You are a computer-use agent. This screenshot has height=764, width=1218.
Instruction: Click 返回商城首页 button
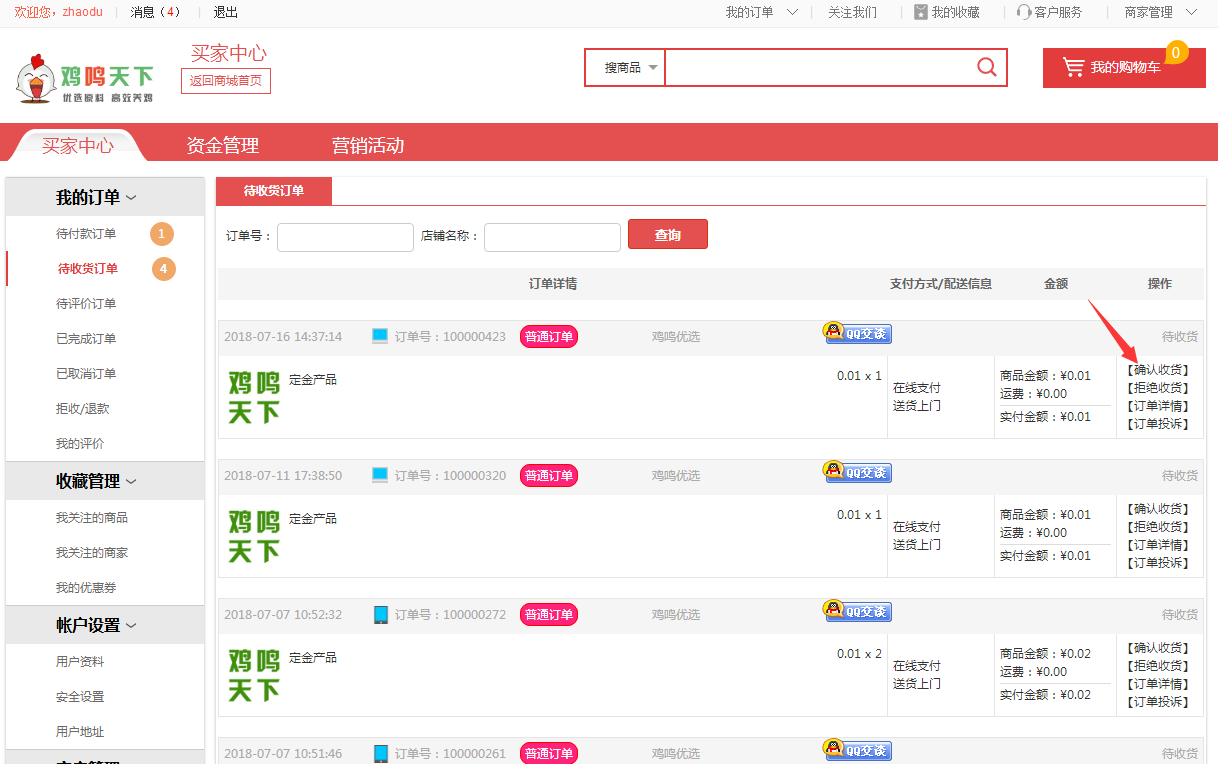pyautogui.click(x=226, y=81)
